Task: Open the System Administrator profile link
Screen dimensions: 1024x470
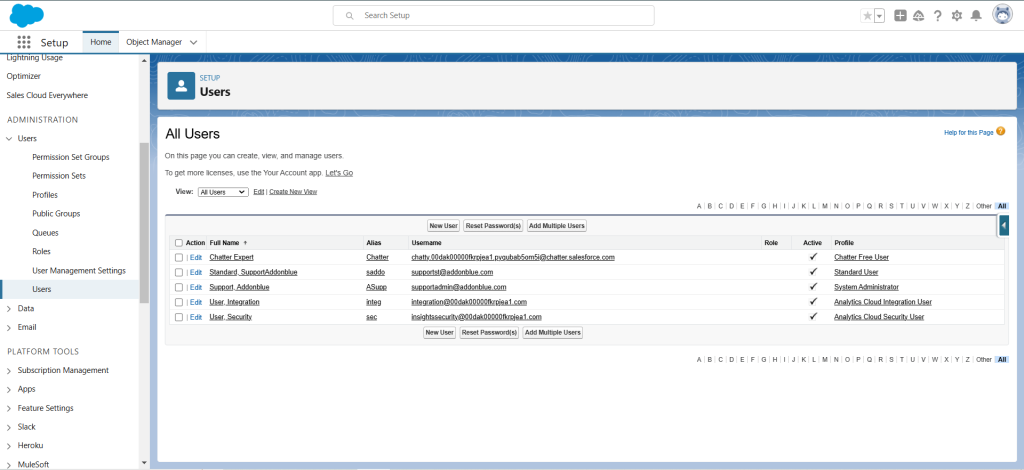Action: point(866,287)
